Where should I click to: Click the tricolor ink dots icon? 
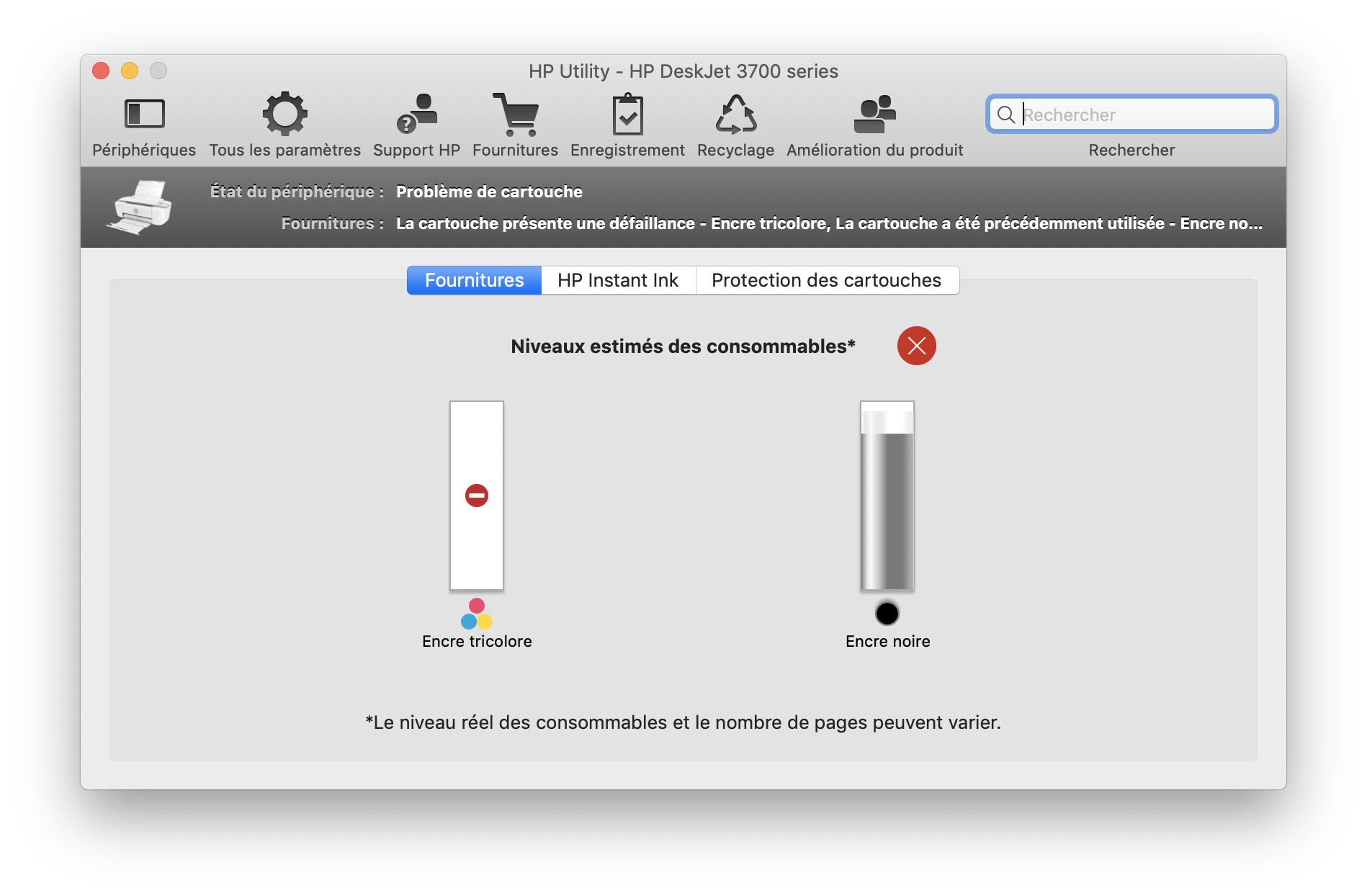pyautogui.click(x=477, y=614)
